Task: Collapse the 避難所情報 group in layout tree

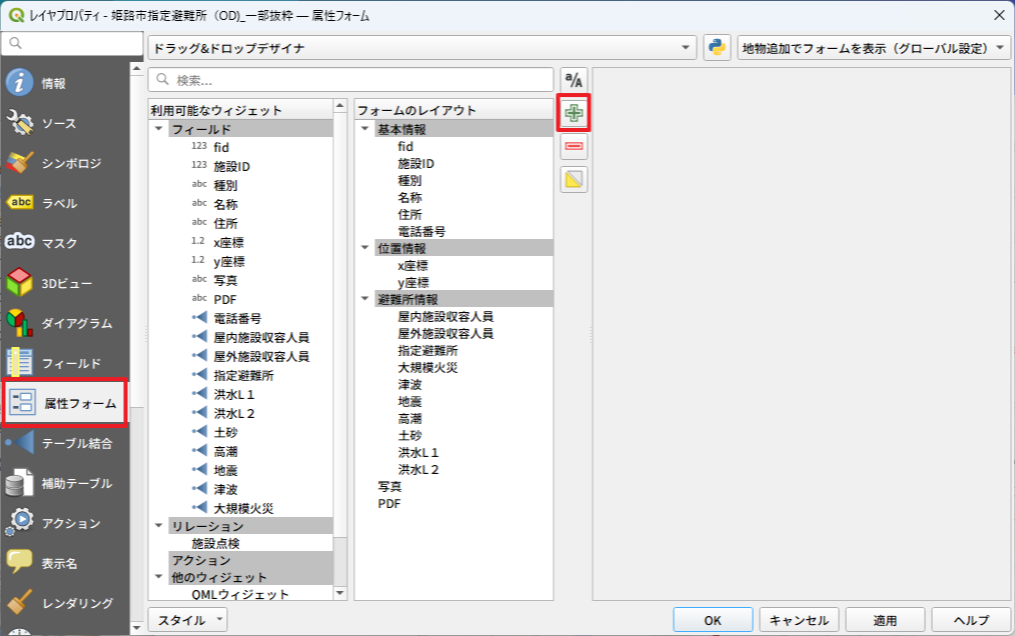Action: (x=365, y=299)
